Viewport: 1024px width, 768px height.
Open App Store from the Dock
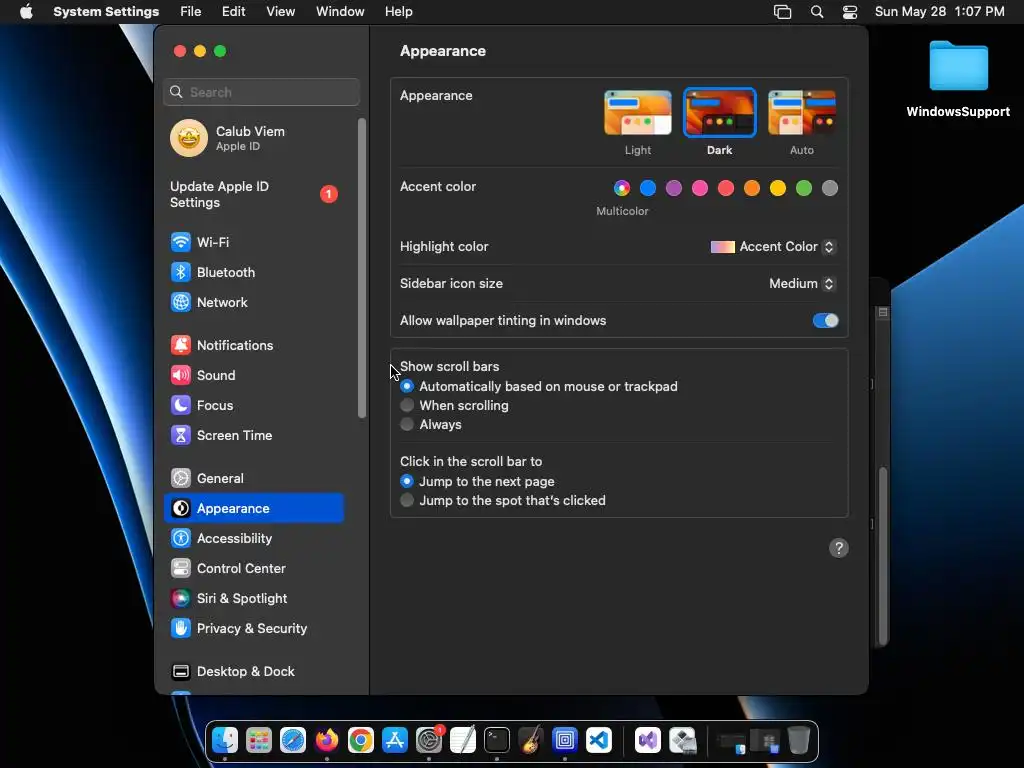394,741
